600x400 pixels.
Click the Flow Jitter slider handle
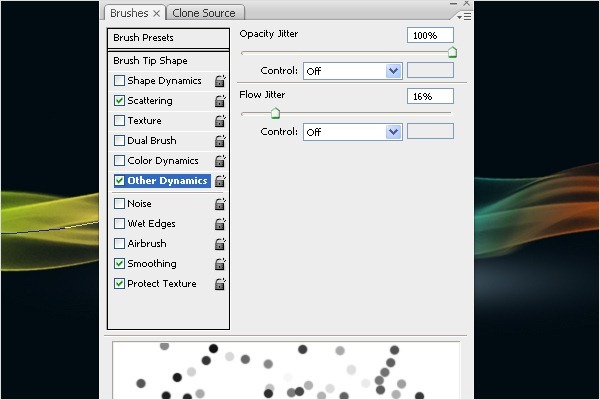tap(276, 113)
